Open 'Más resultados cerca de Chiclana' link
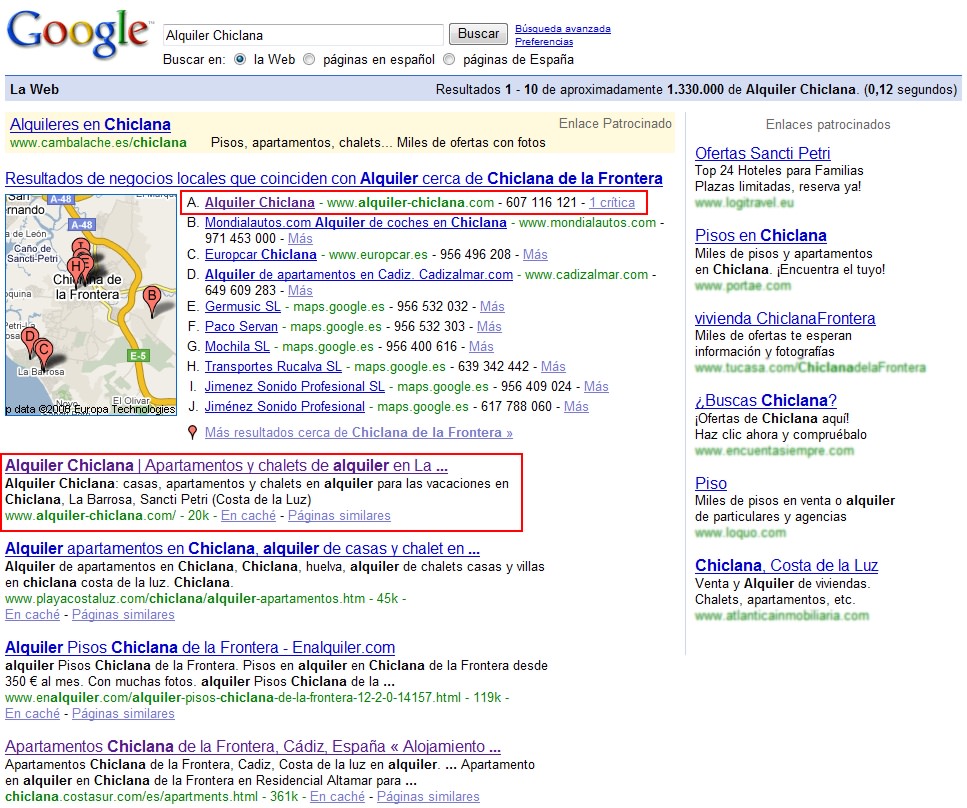Image resolution: width=967 pixels, height=808 pixels. [x=359, y=432]
